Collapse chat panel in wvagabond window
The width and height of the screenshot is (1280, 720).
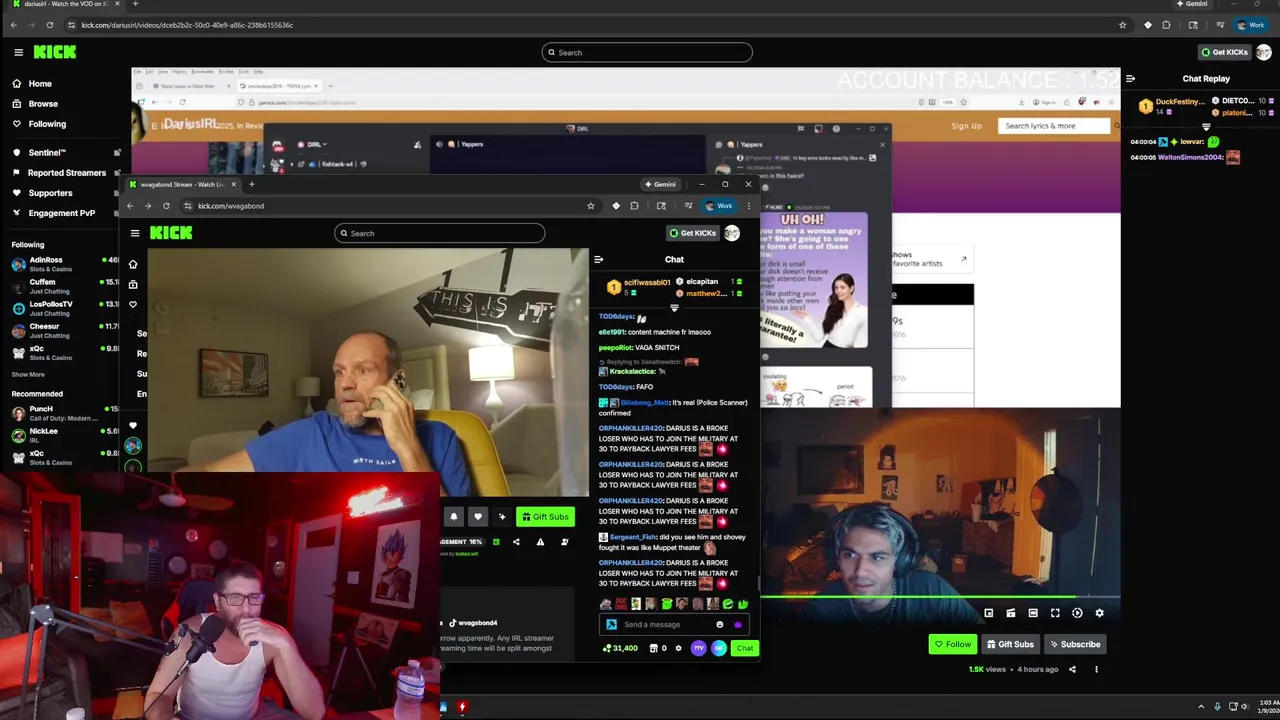point(598,260)
